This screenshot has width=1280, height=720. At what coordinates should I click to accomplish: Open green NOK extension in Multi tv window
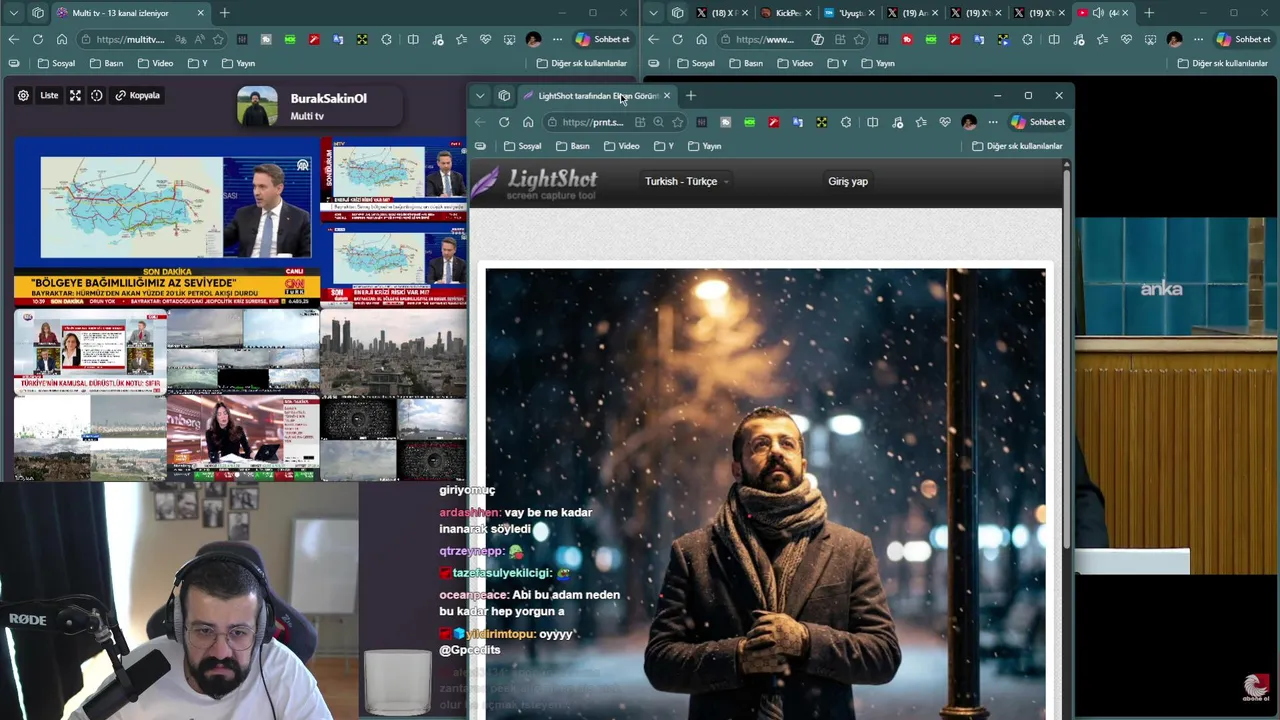coord(290,39)
